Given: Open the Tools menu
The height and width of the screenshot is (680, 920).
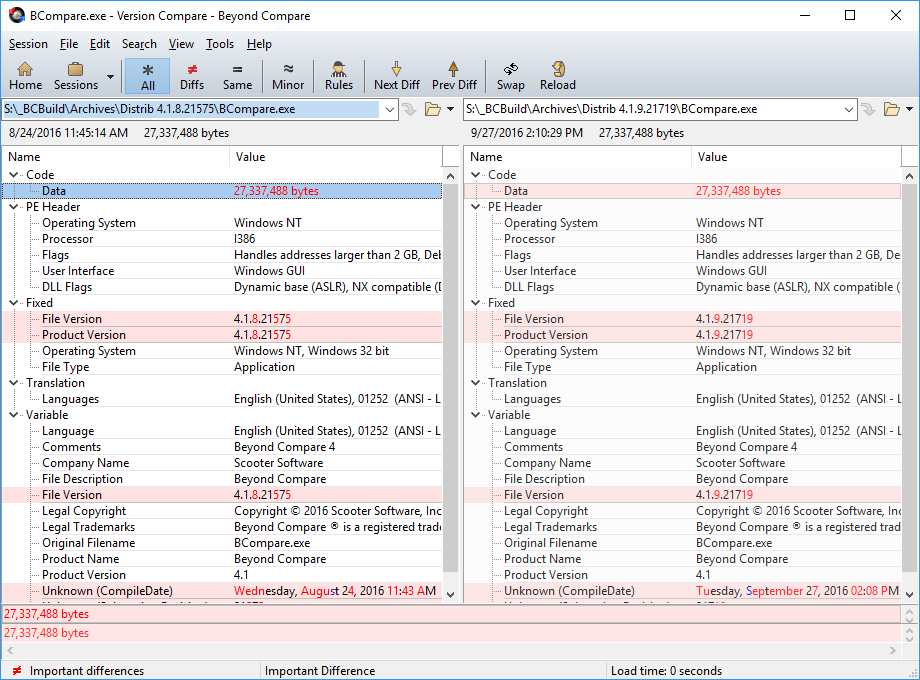Looking at the screenshot, I should point(219,44).
